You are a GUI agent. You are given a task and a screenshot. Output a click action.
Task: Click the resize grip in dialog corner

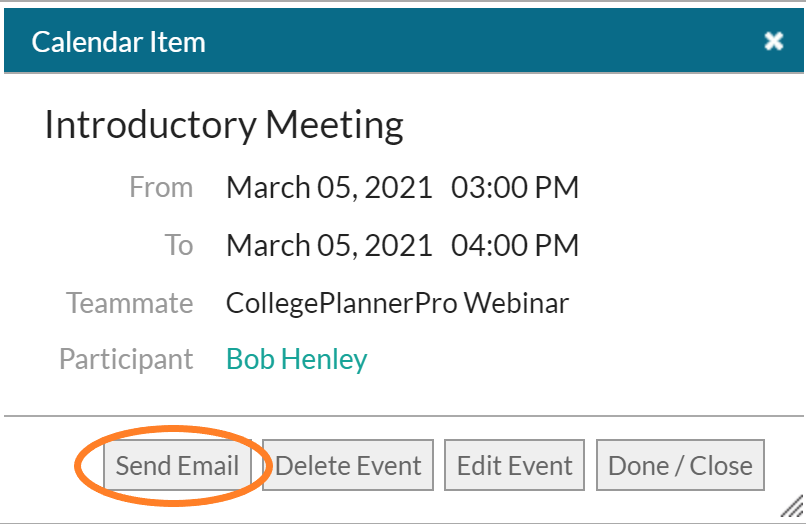[x=792, y=505]
